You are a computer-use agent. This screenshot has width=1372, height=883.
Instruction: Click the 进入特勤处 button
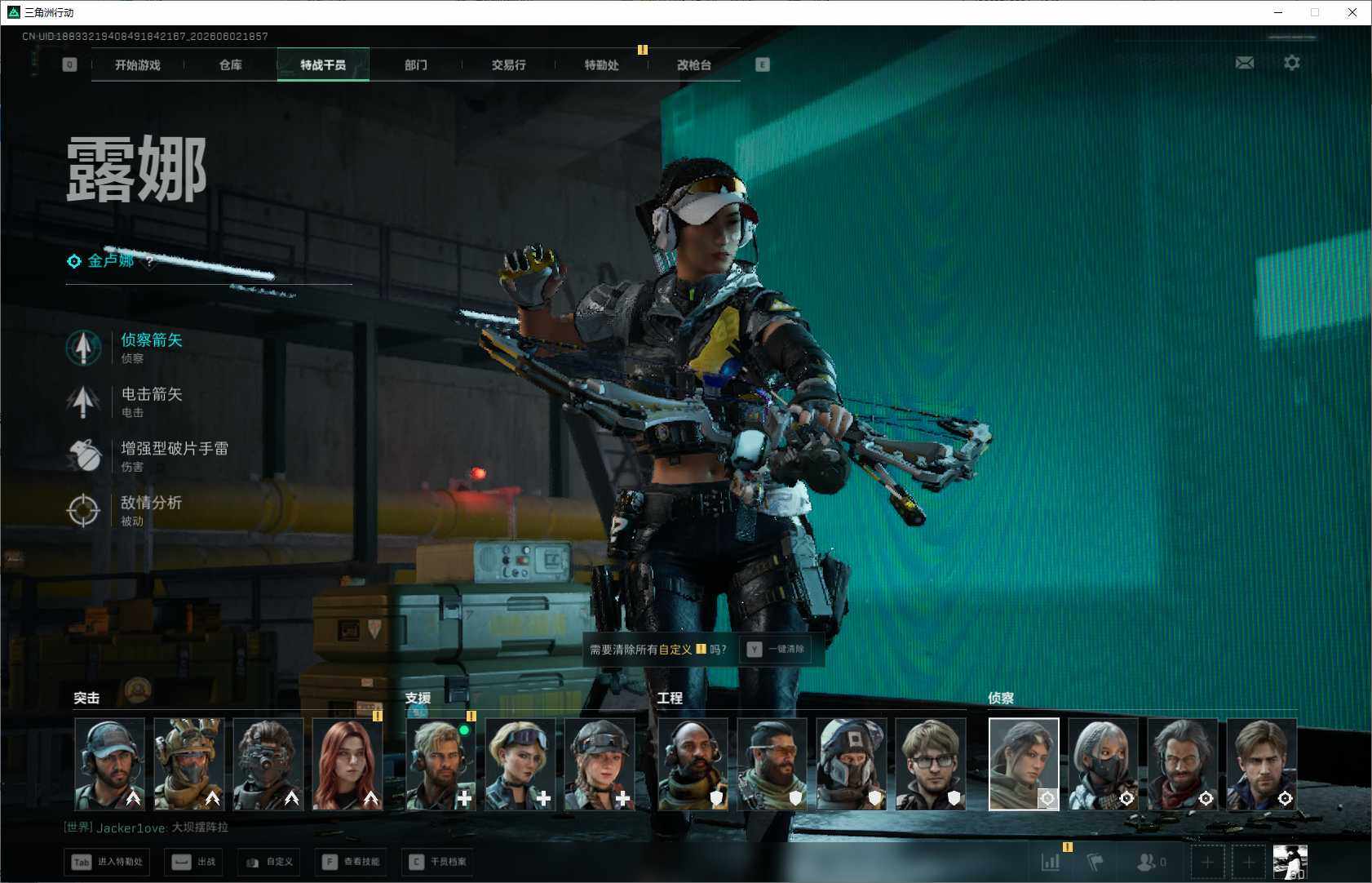[x=107, y=862]
